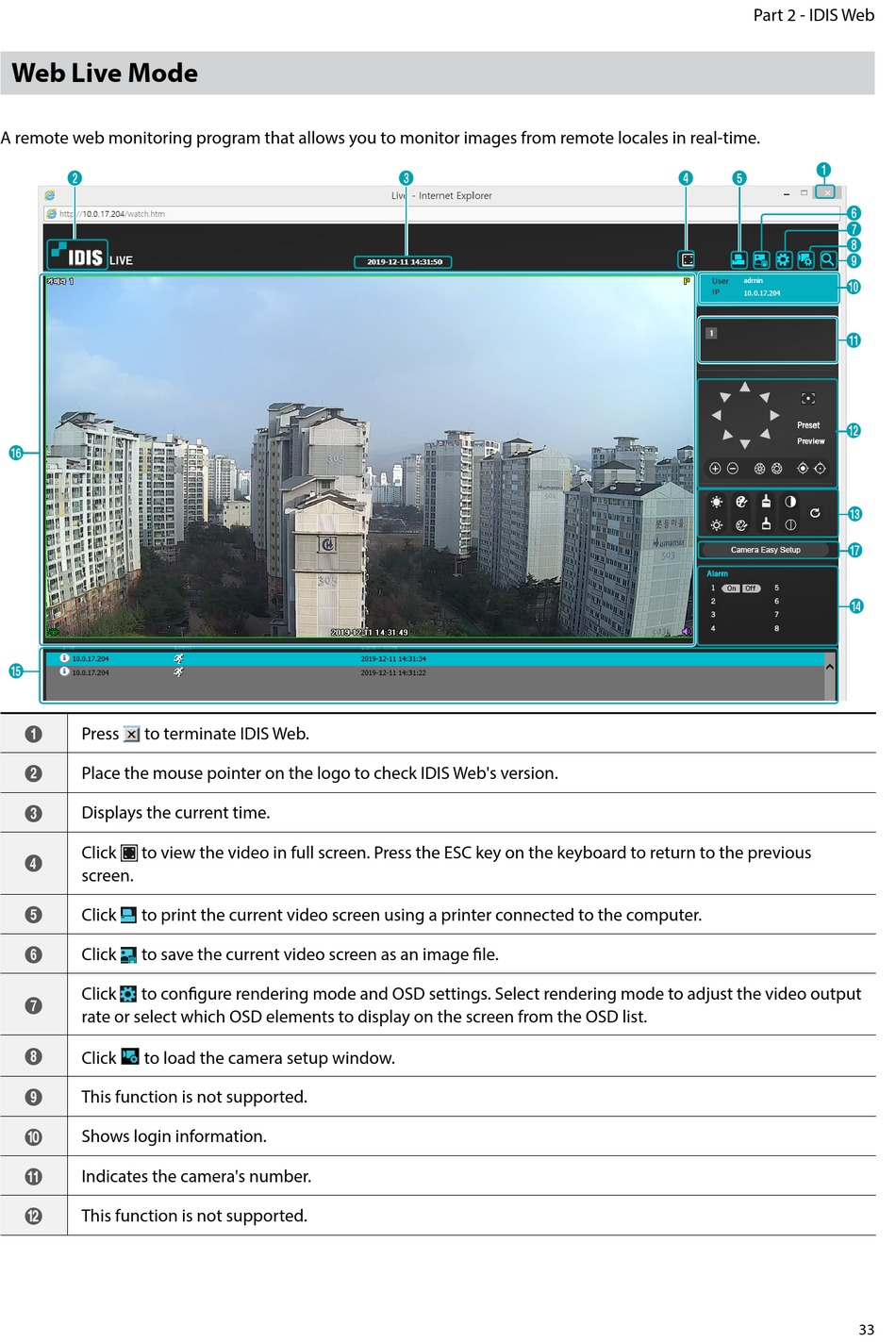Click the lower color palette icon

pos(741,525)
